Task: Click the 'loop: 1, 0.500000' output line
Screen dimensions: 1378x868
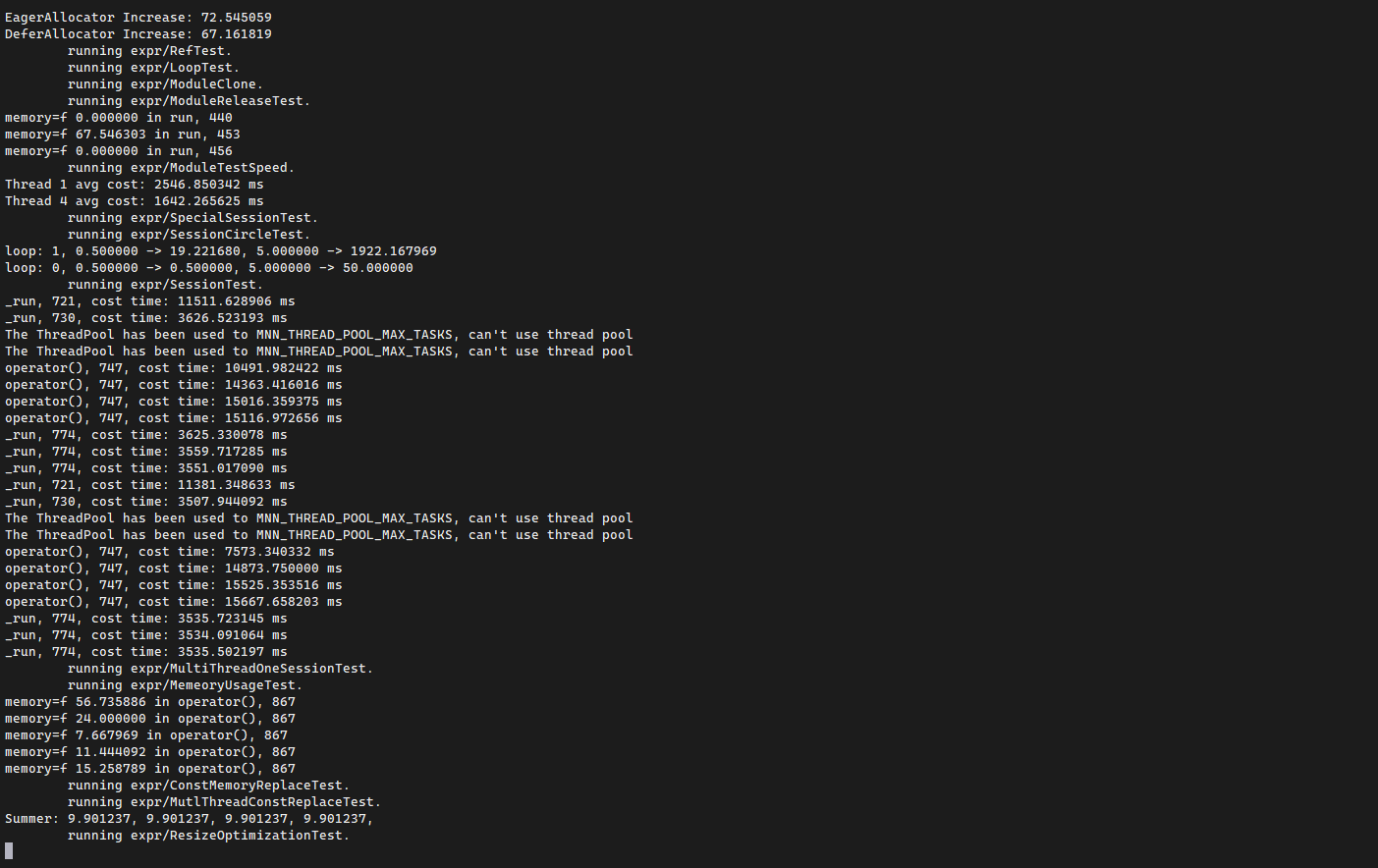Action: [221, 251]
